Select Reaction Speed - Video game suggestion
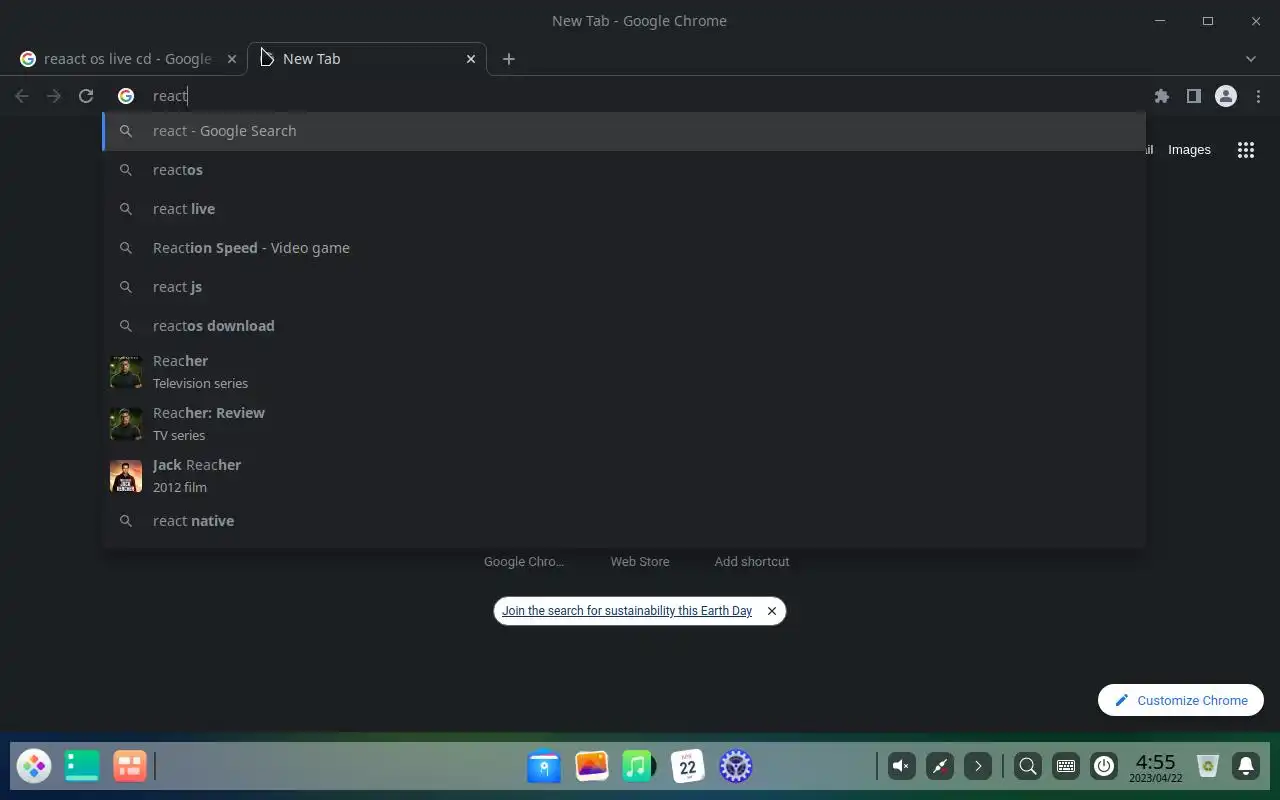Image resolution: width=1280 pixels, height=800 pixels. (624, 248)
